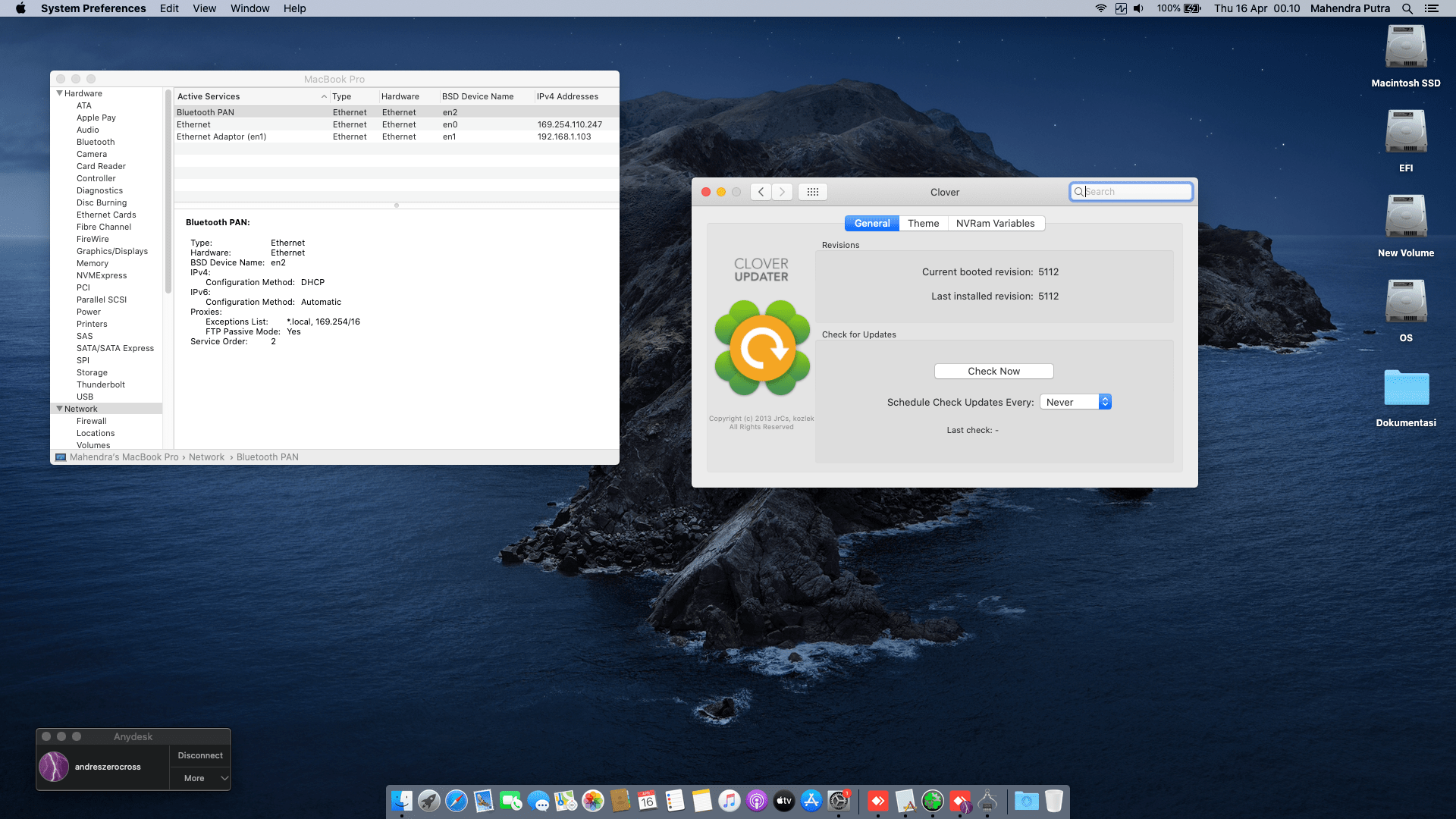Screen dimensions: 1456x819
Task: Click the sidebar scrollbar in MacBook Pro window
Action: pos(168,191)
